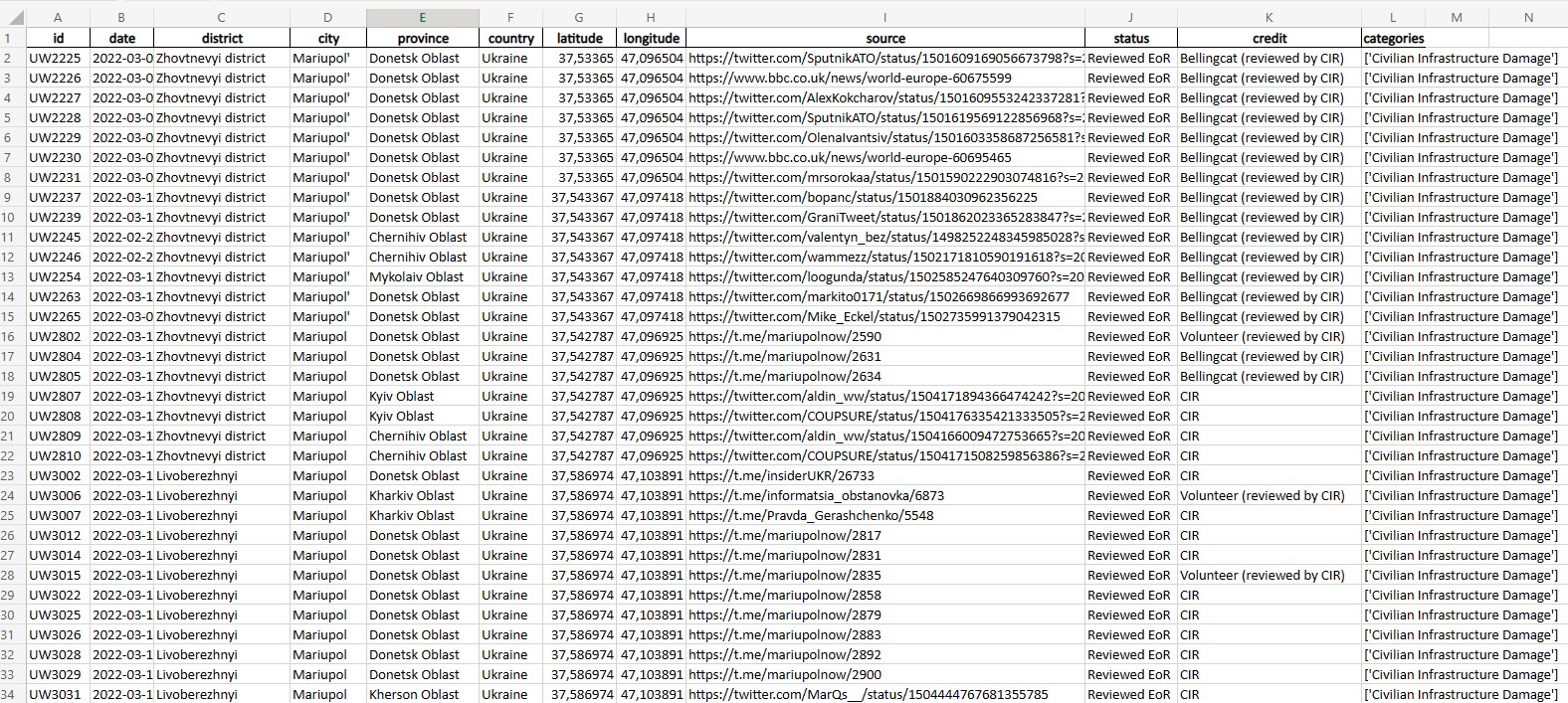Select the 'longitude' header cell
The image size is (1568, 703).
[651, 38]
